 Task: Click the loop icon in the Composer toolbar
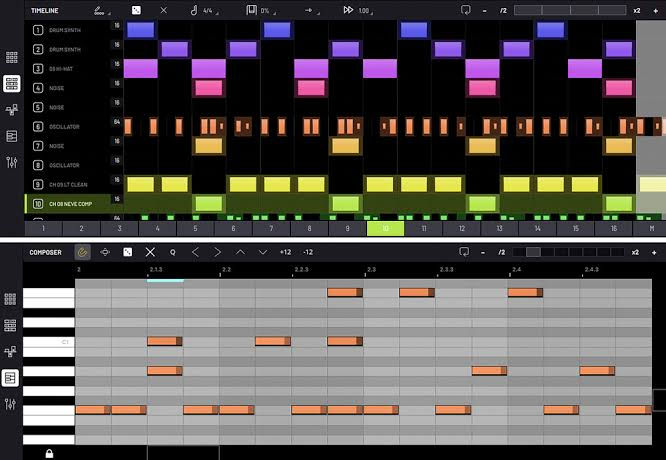pyautogui.click(x=464, y=252)
